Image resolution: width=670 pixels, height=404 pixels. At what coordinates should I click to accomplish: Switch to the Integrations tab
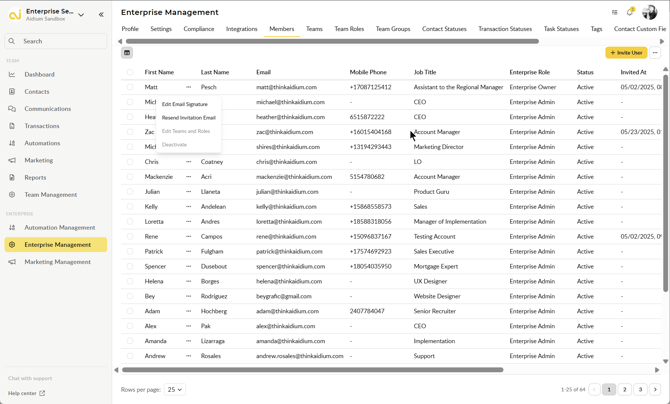tap(241, 29)
